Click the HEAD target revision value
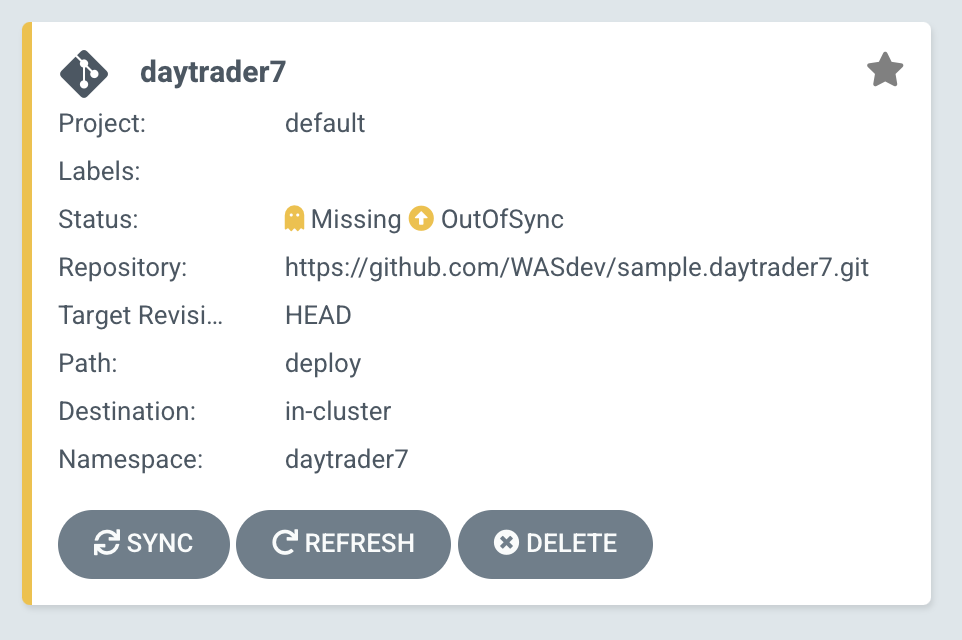The image size is (962, 640). 318,315
